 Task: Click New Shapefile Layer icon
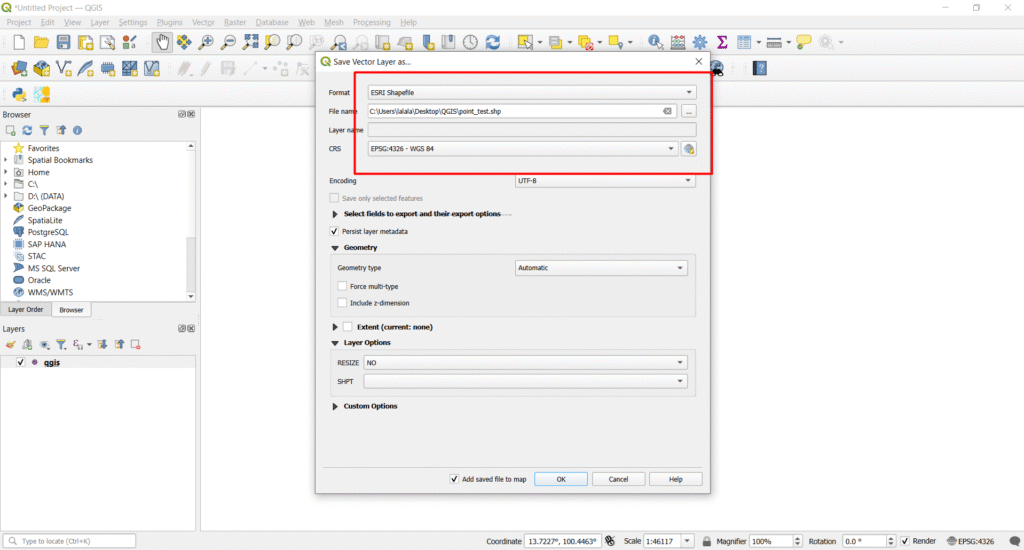pyautogui.click(x=63, y=69)
